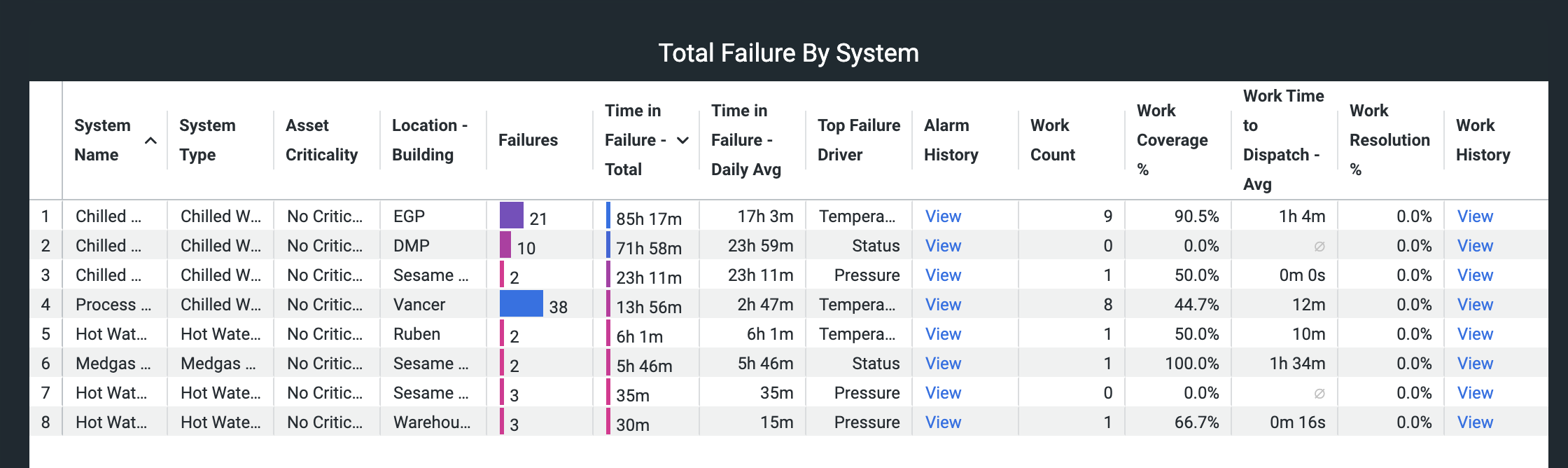Click the blue failures bar showing 38
This screenshot has height=468, width=1568.
point(521,304)
